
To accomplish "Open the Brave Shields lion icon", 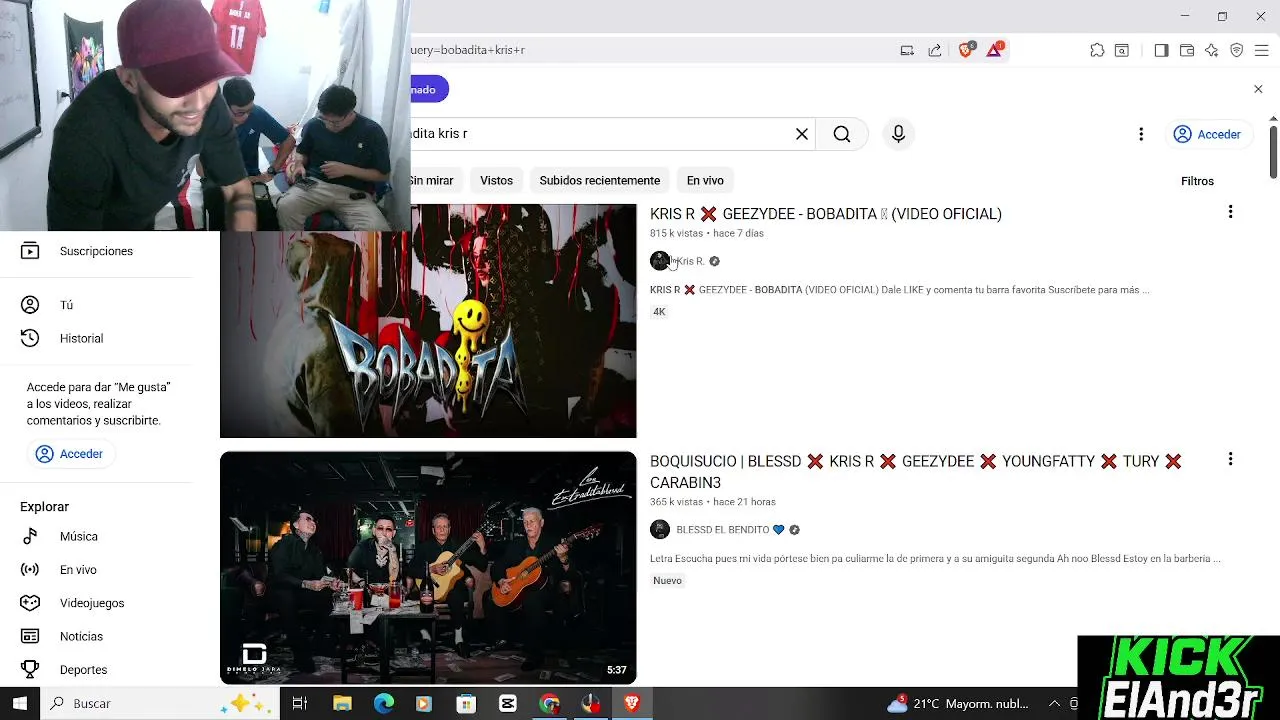I will [x=966, y=49].
